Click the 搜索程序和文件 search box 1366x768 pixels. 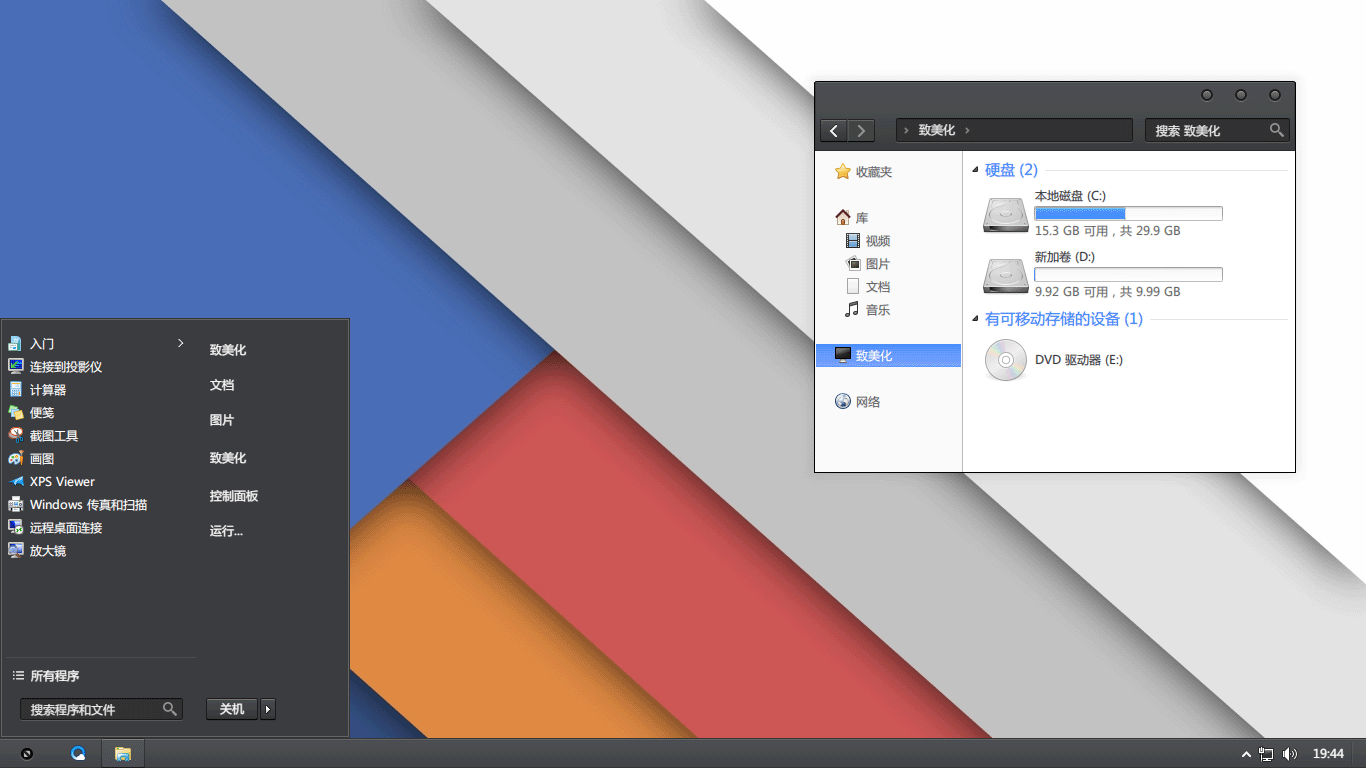point(101,709)
